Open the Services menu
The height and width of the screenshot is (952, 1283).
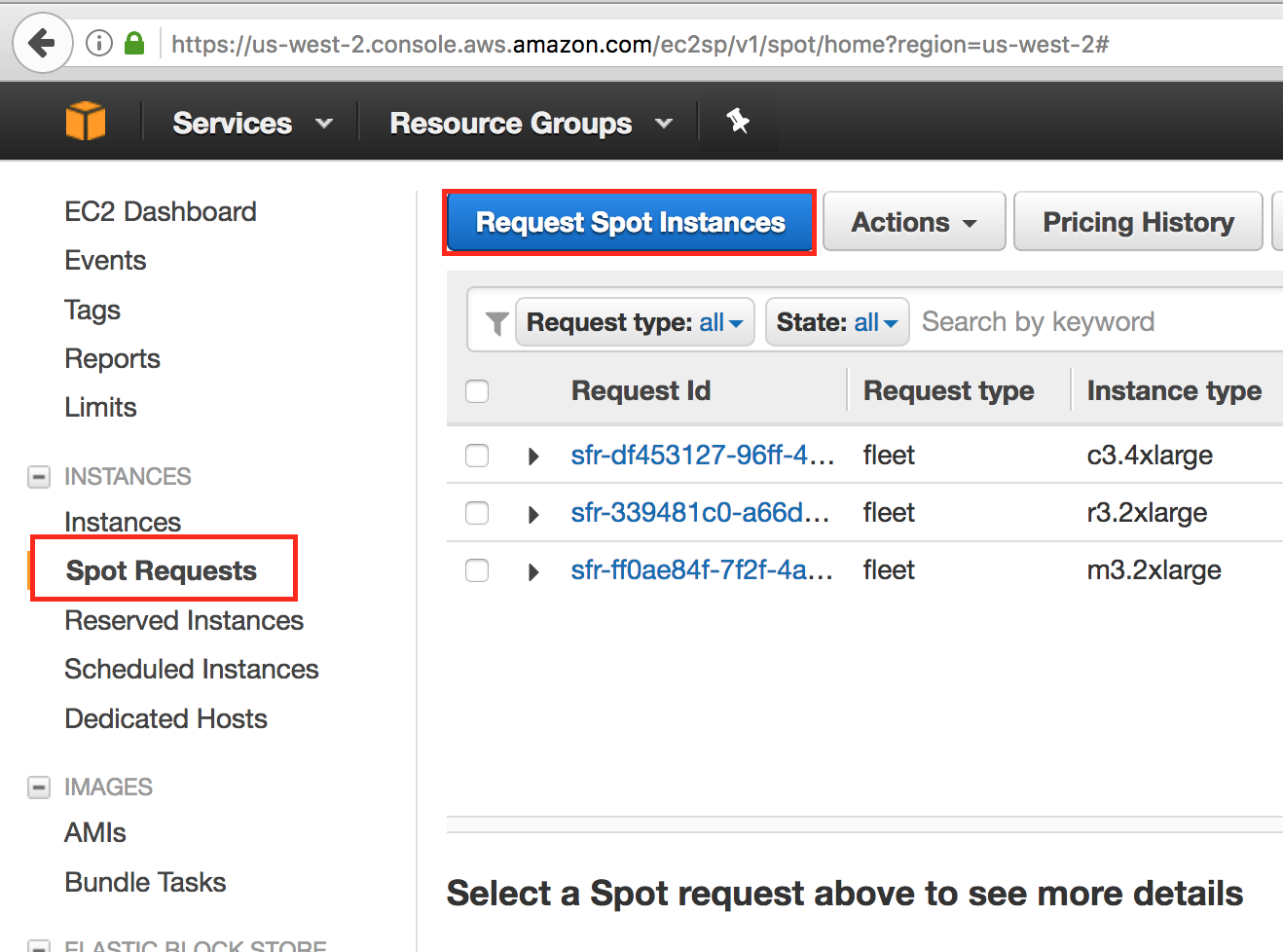coord(249,123)
